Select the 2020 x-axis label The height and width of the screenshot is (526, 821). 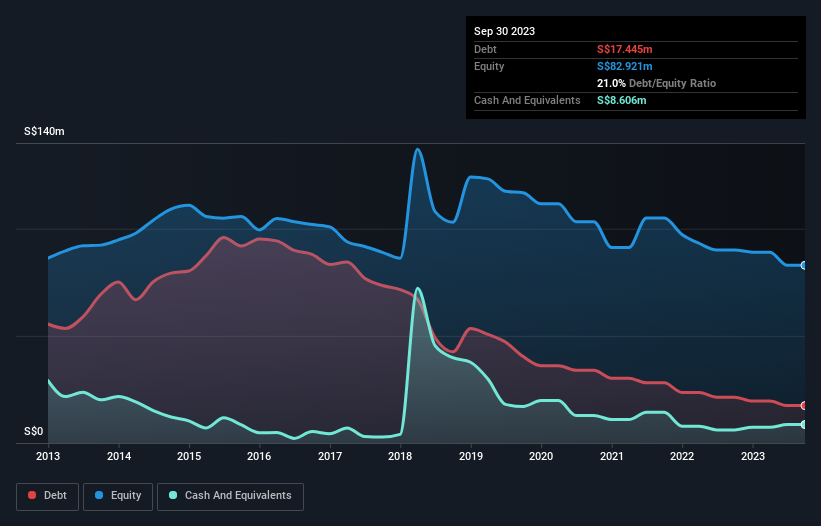coord(541,456)
